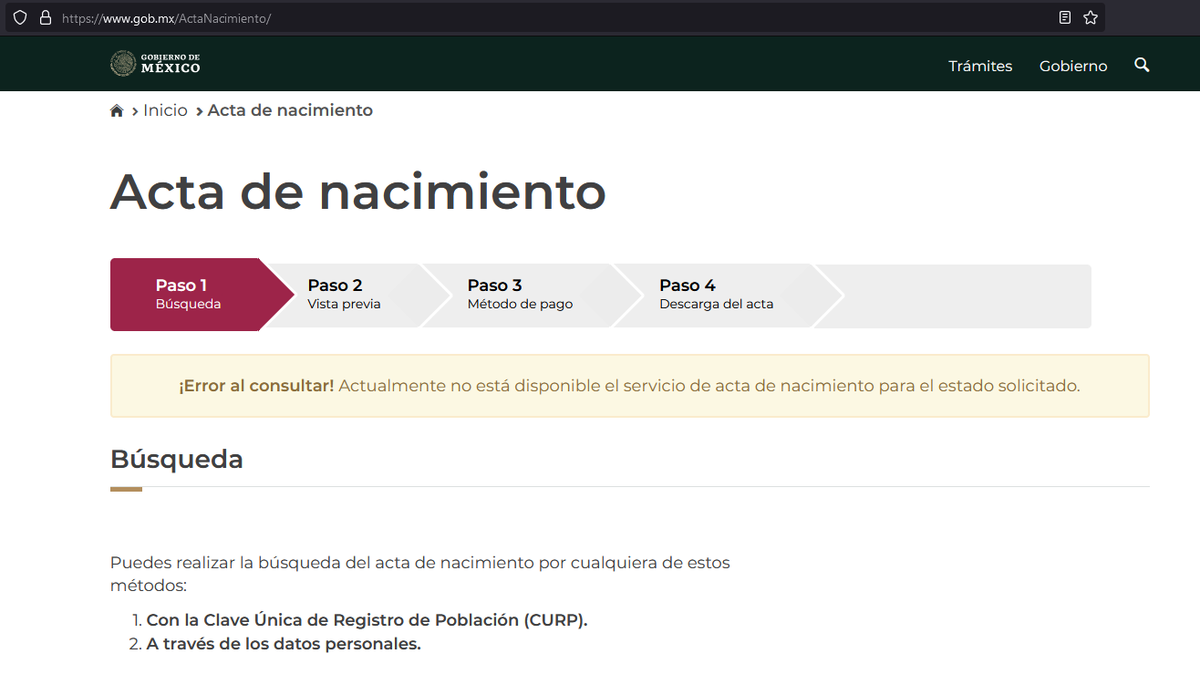This screenshot has height=685, width=1200.
Task: Click Acta de nacimiento breadcrumb
Action: pos(290,110)
